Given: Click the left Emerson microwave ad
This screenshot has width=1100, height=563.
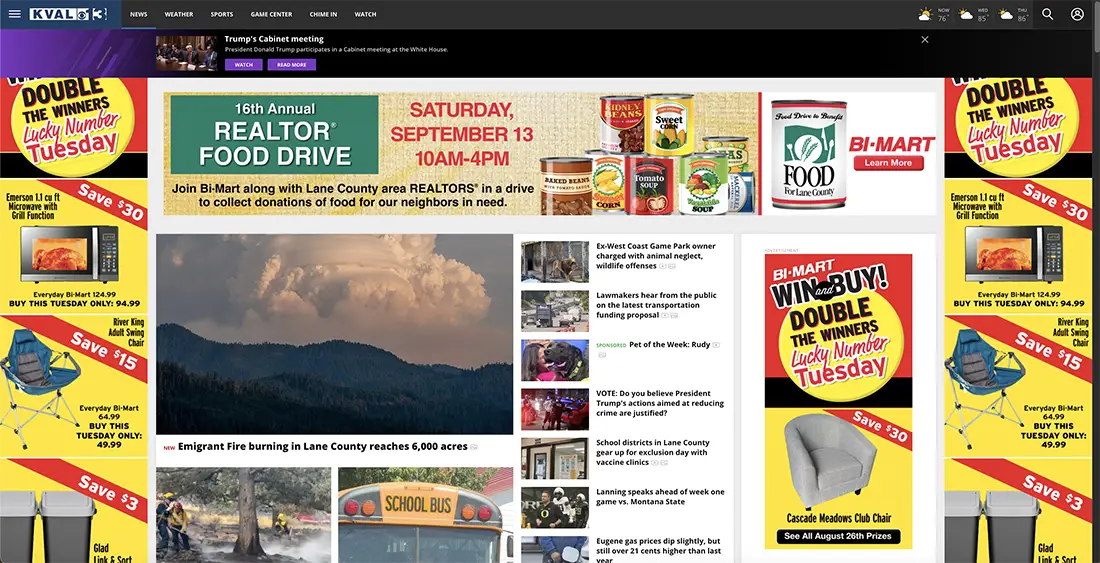Looking at the screenshot, I should click(74, 245).
